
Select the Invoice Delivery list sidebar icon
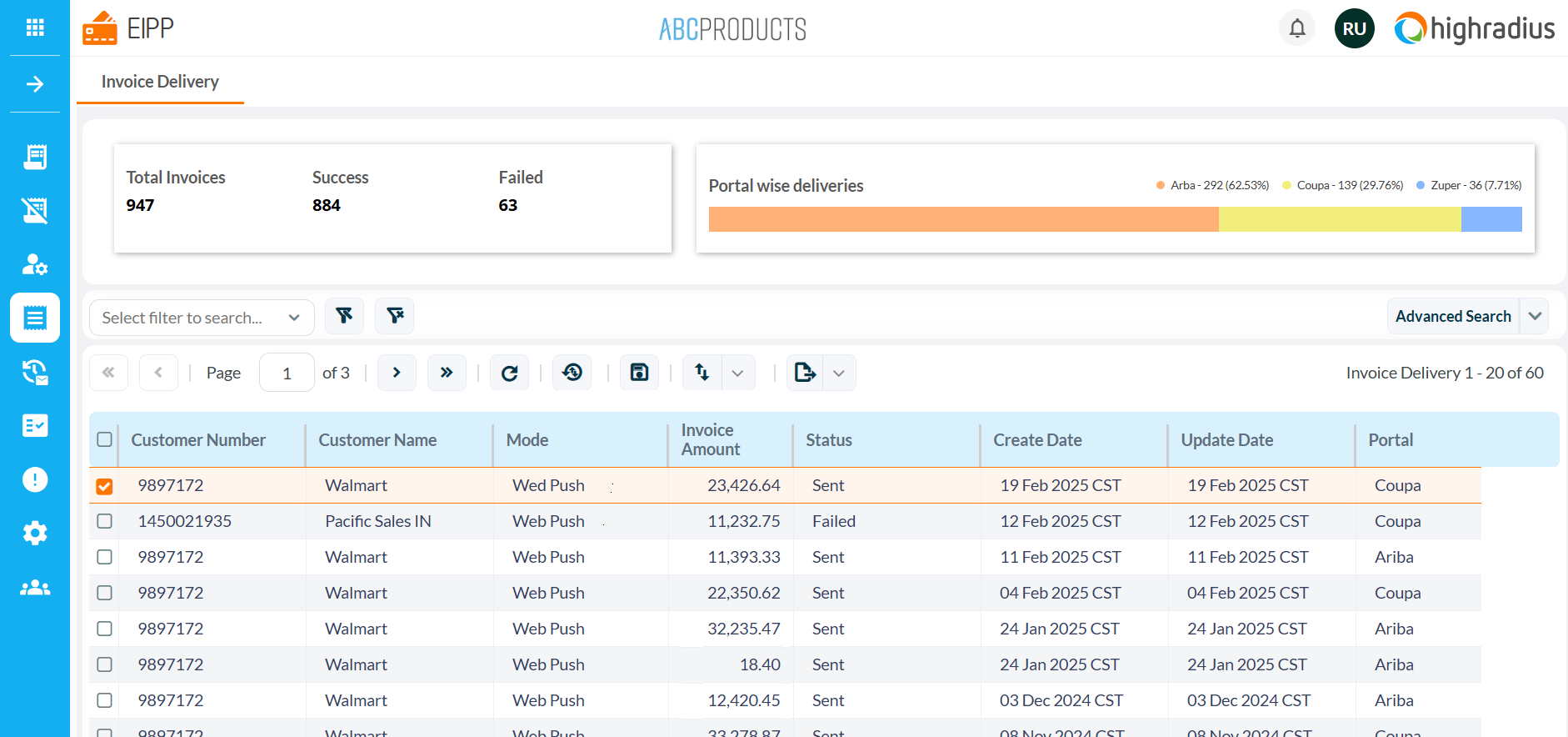[35, 318]
